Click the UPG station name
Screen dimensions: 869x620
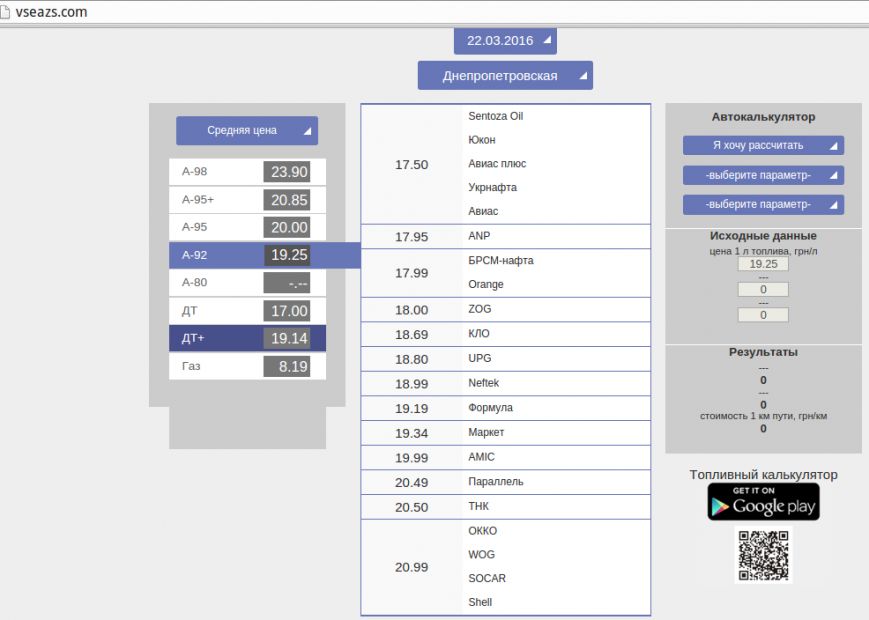click(479, 358)
